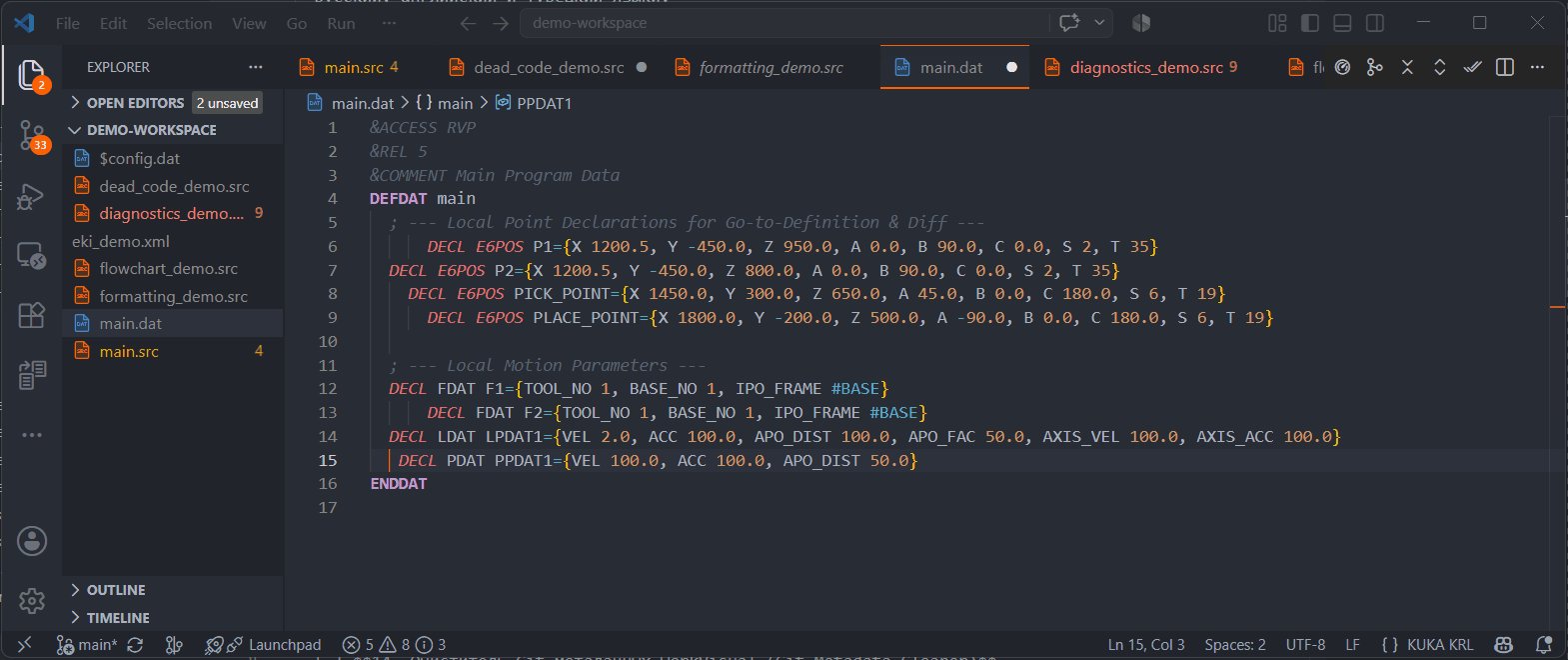Show additional views ellipsis in activity bar
Viewport: 1568px width, 660px height.
32,435
